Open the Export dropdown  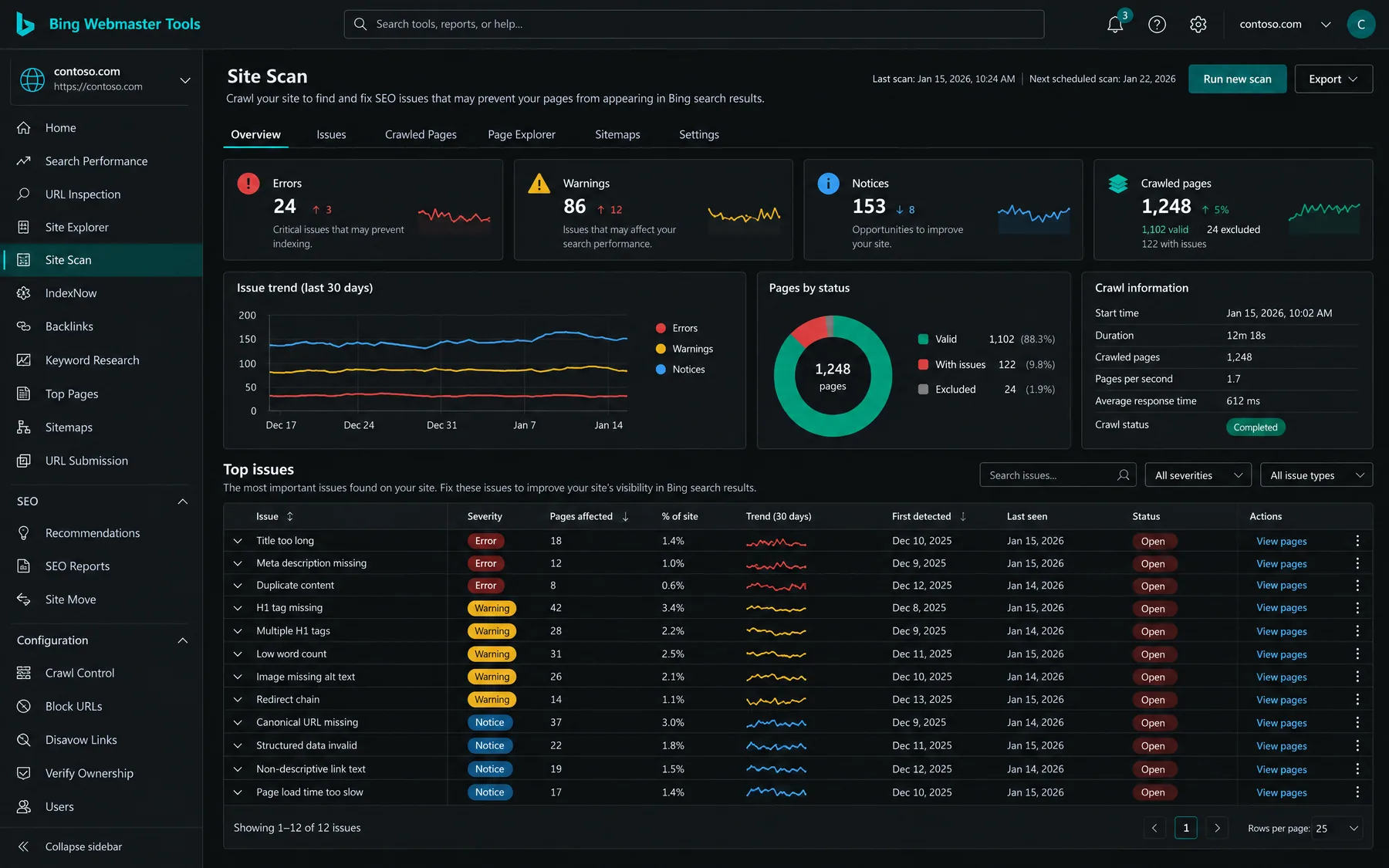click(1333, 79)
